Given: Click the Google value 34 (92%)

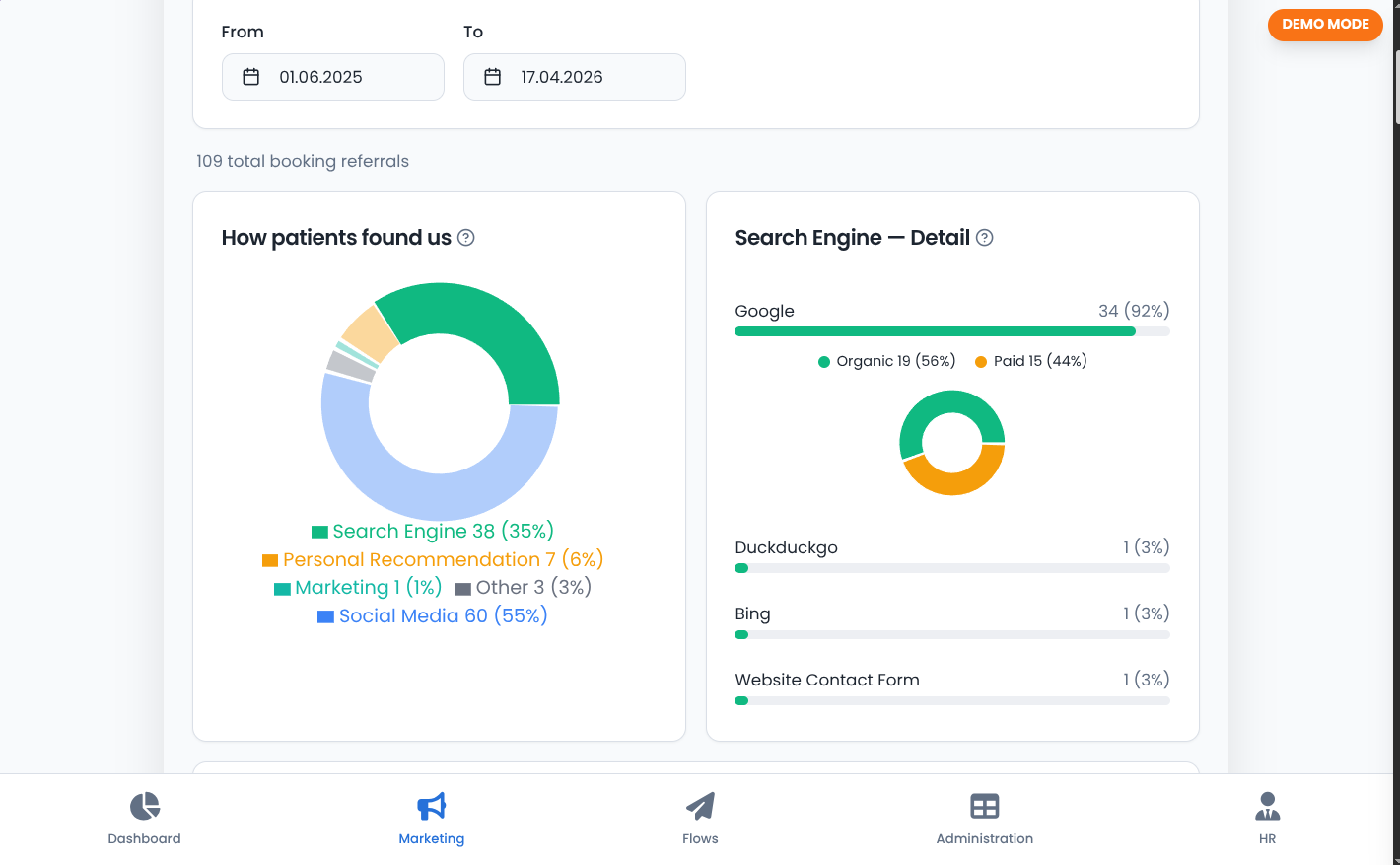Looking at the screenshot, I should click(x=1134, y=312).
